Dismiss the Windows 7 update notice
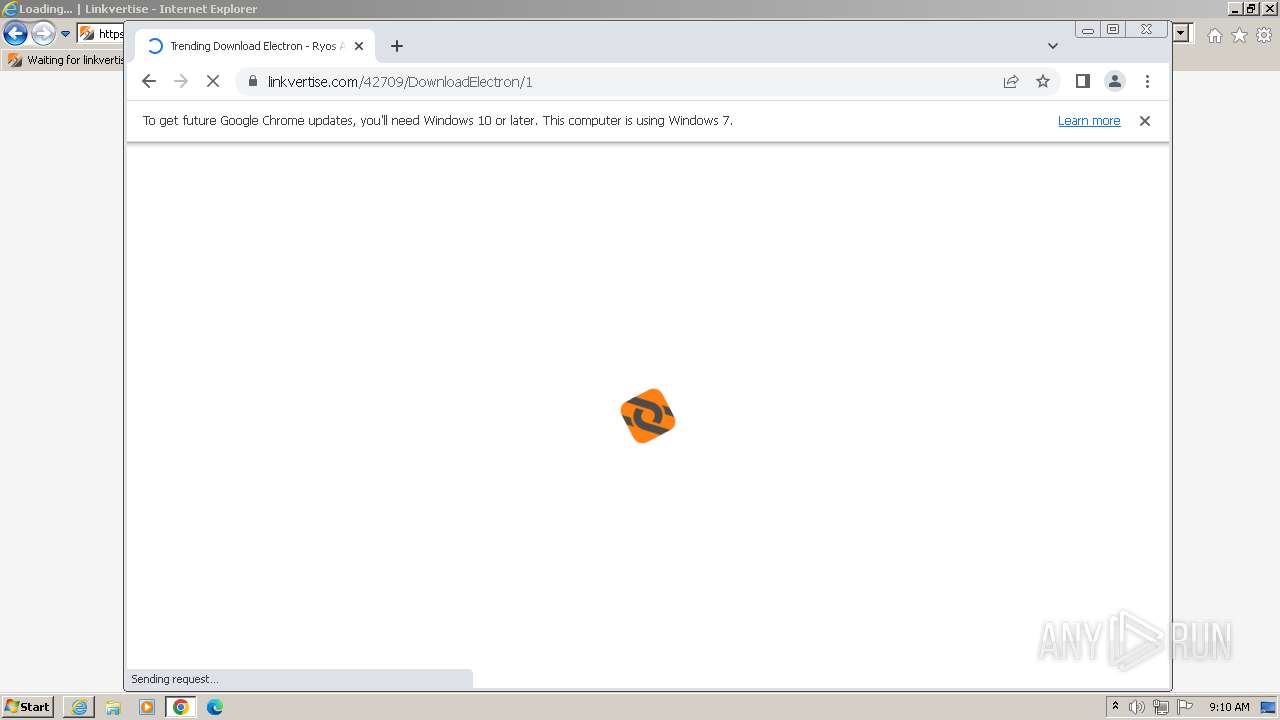Image resolution: width=1280 pixels, height=720 pixels. (x=1145, y=121)
